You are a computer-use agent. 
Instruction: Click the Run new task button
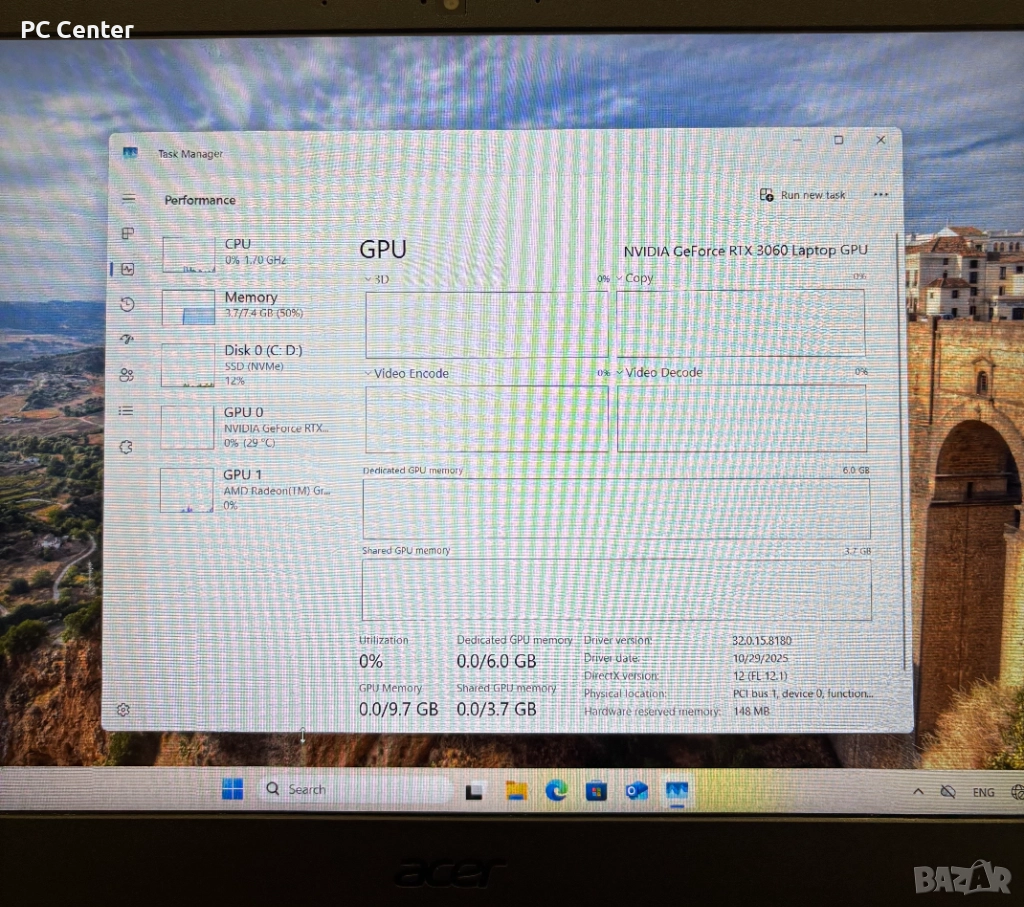[802, 195]
